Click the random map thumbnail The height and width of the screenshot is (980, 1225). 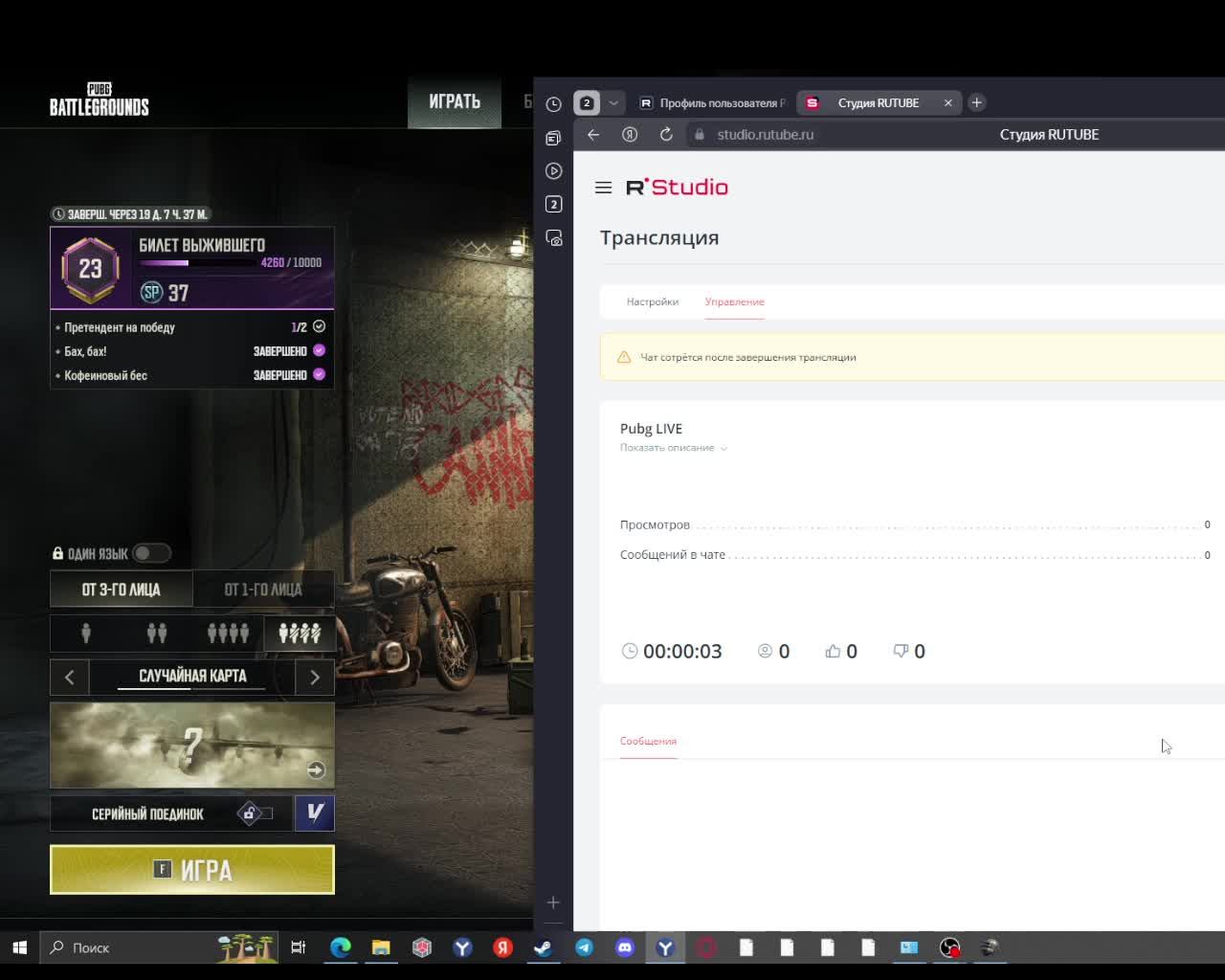[x=192, y=746]
